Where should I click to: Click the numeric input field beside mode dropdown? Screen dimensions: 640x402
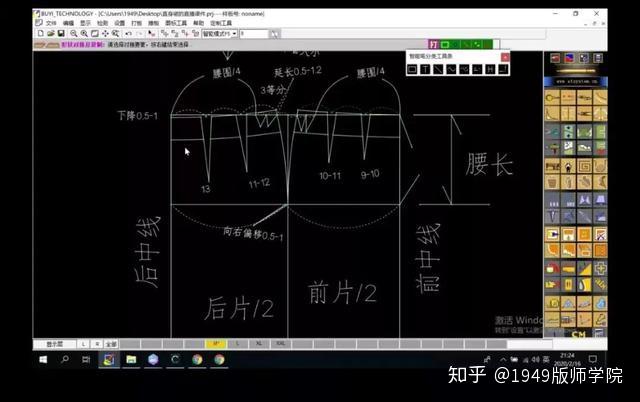click(254, 34)
